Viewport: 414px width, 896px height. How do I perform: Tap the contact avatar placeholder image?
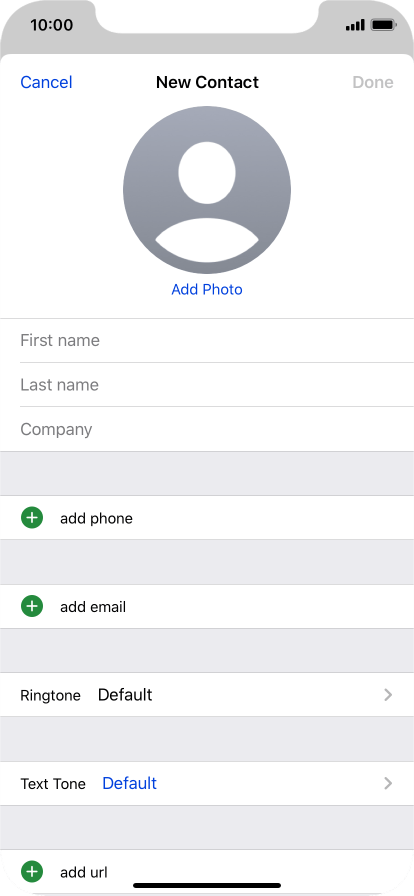(x=207, y=190)
